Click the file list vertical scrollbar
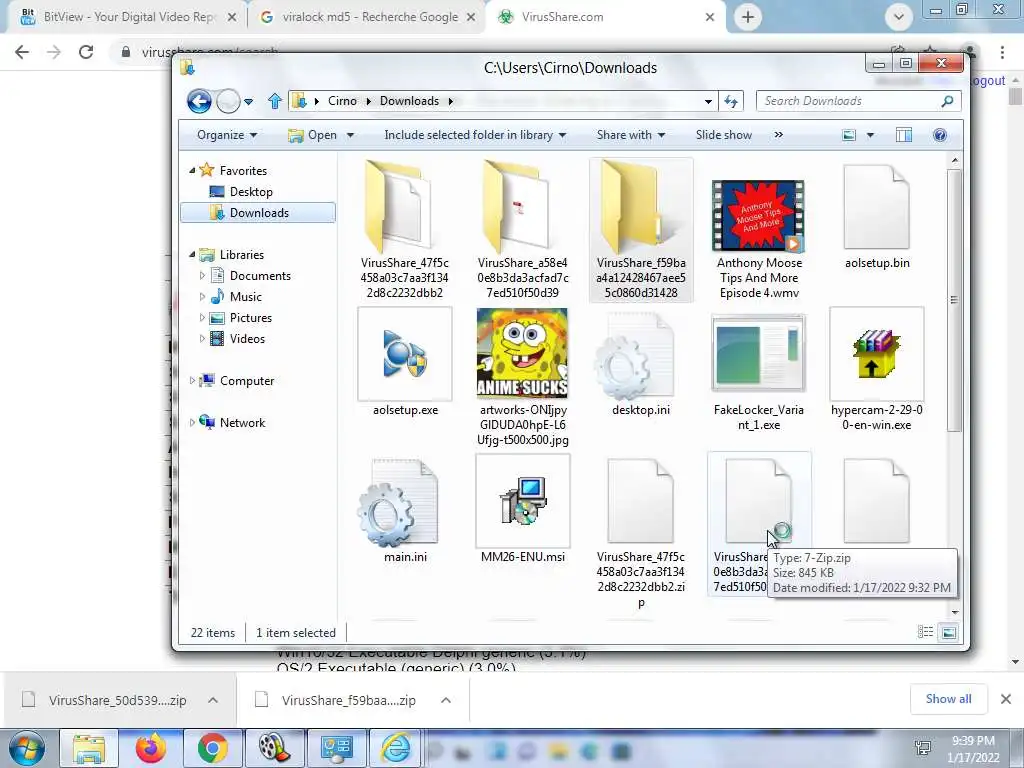The width and height of the screenshot is (1024, 768). click(955, 300)
